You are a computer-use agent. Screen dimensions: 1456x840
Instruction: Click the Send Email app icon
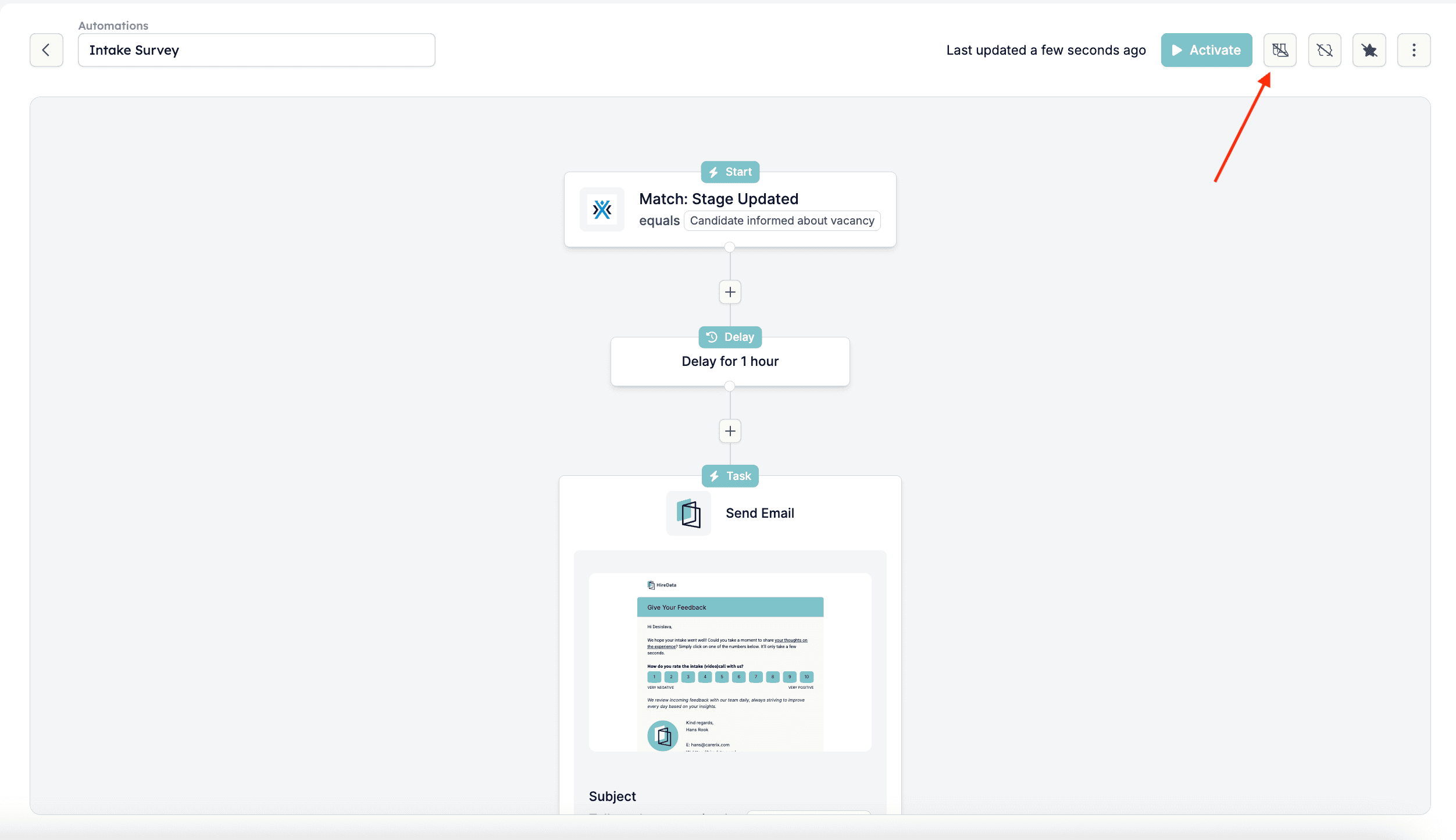(x=688, y=513)
